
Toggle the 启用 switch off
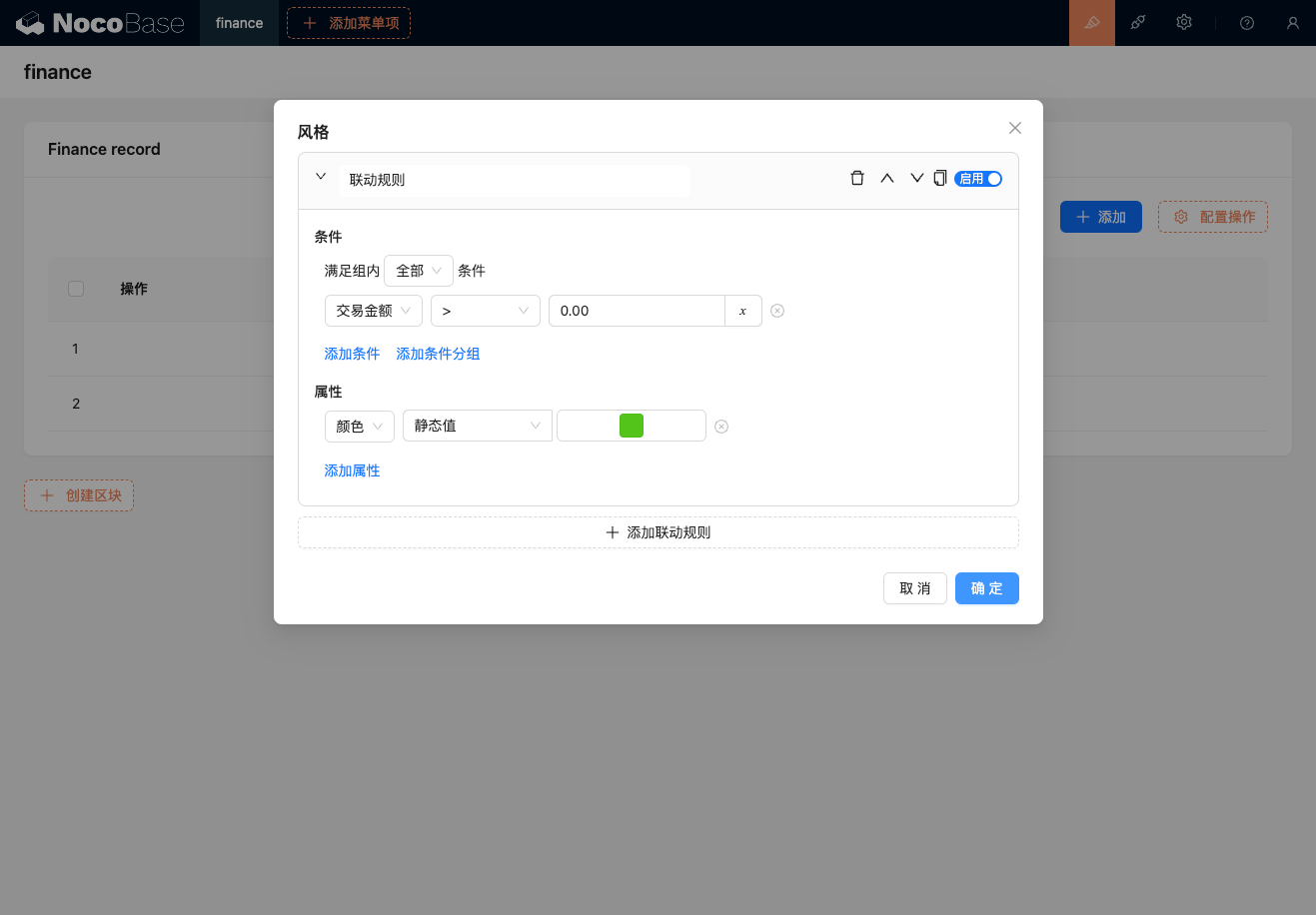click(x=978, y=179)
